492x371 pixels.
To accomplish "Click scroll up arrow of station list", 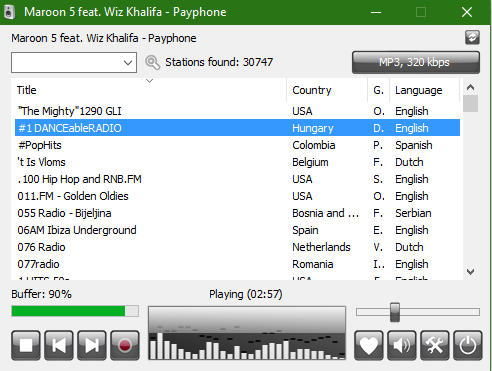I will [470, 87].
